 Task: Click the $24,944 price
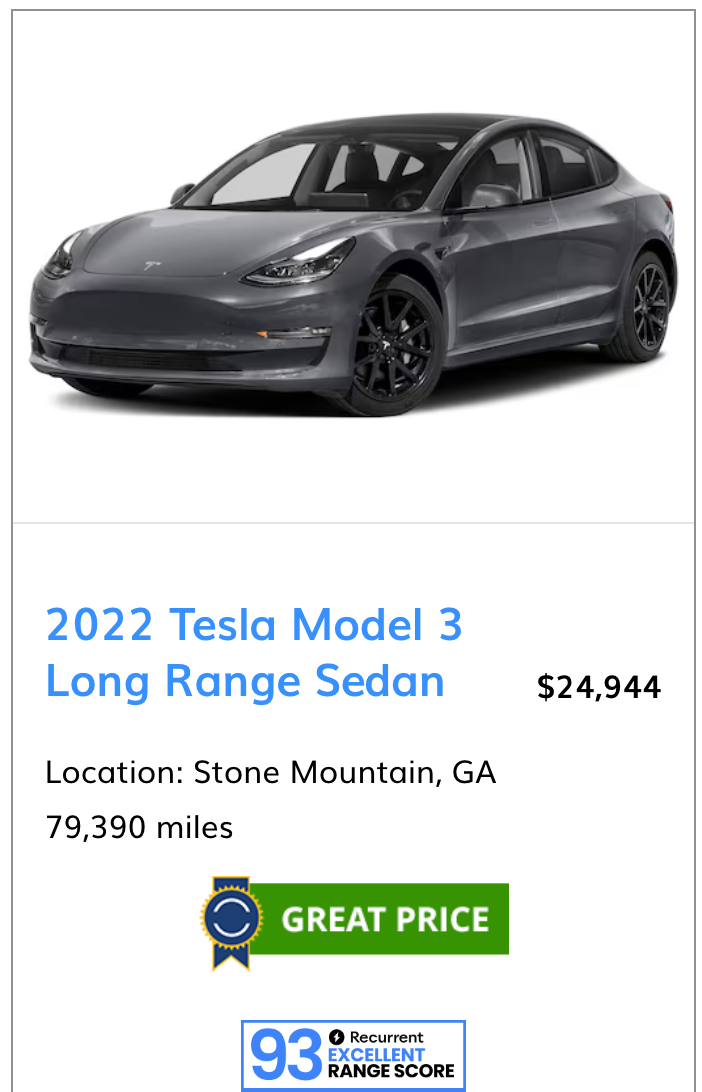click(x=598, y=687)
